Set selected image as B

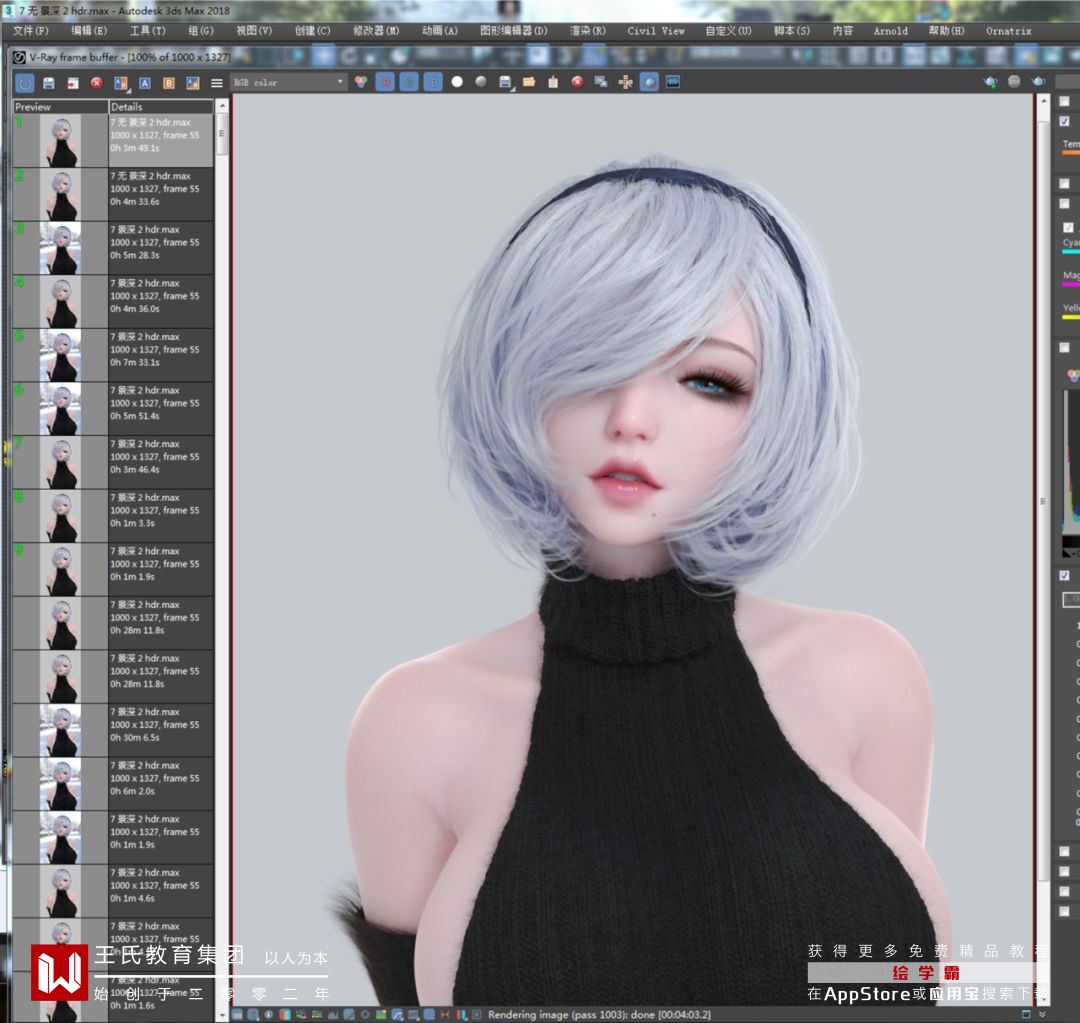coord(169,83)
